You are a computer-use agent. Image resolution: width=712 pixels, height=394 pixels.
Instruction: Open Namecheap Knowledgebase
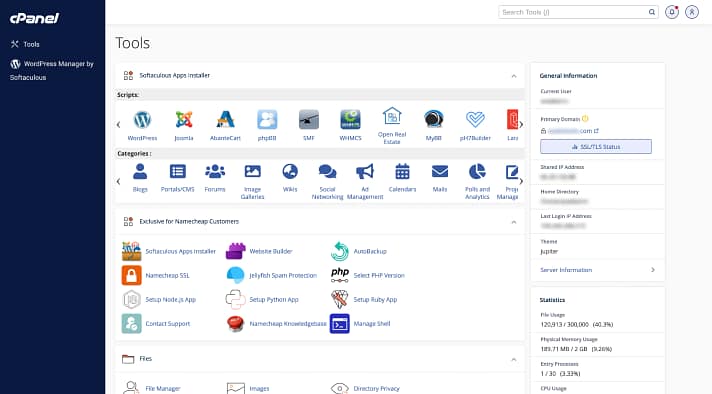[288, 324]
